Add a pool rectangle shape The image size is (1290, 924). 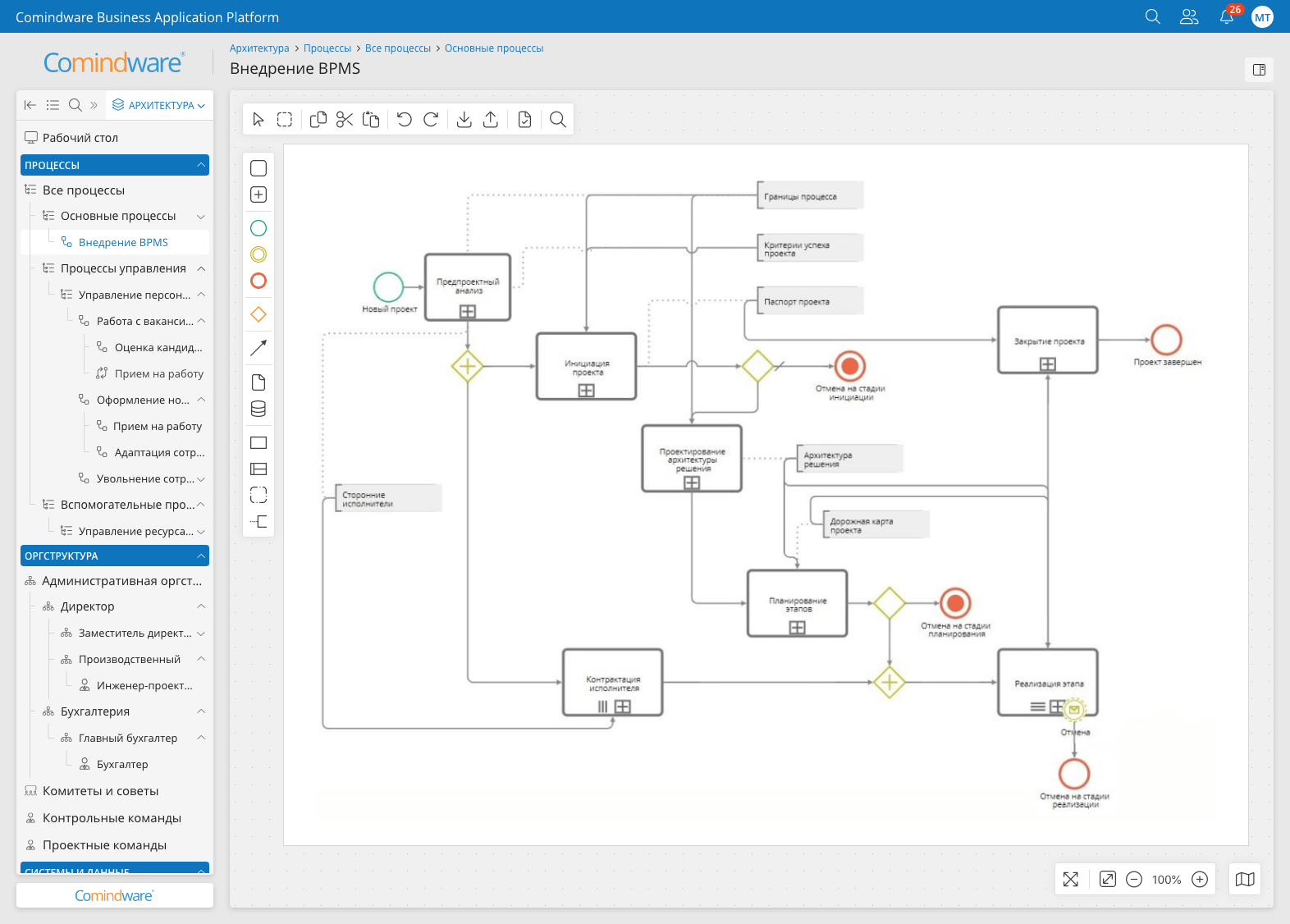(x=258, y=443)
